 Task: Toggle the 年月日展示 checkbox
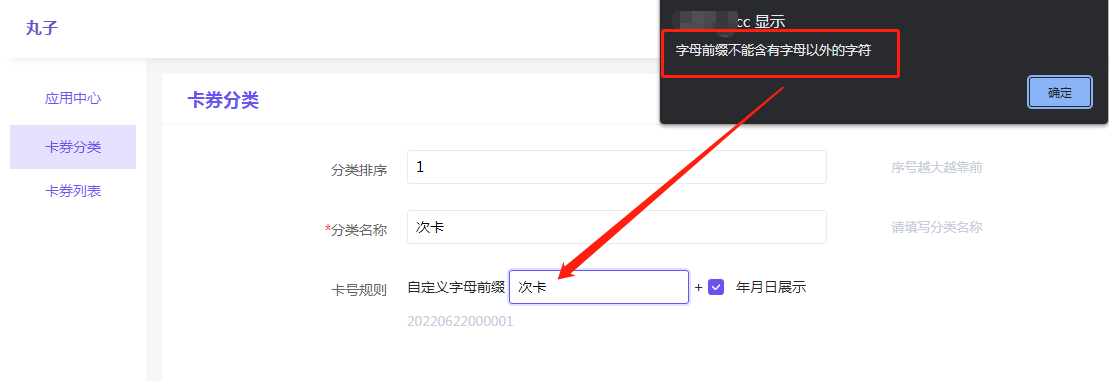(716, 287)
